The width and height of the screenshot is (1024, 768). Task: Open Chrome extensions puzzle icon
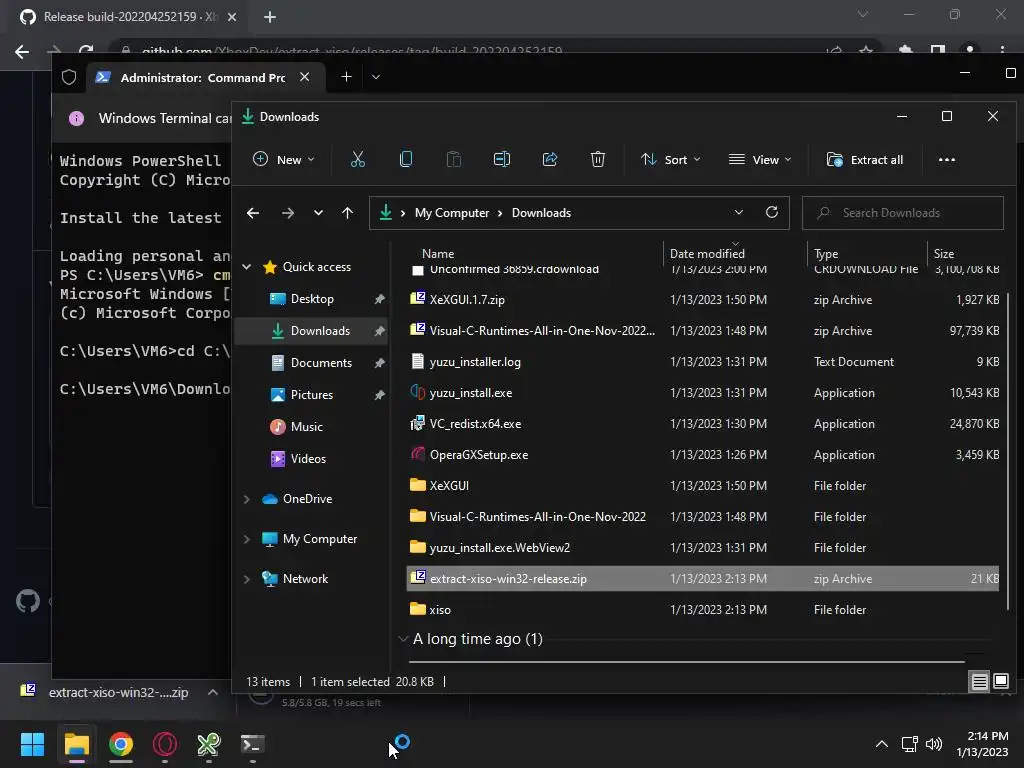pos(905,51)
